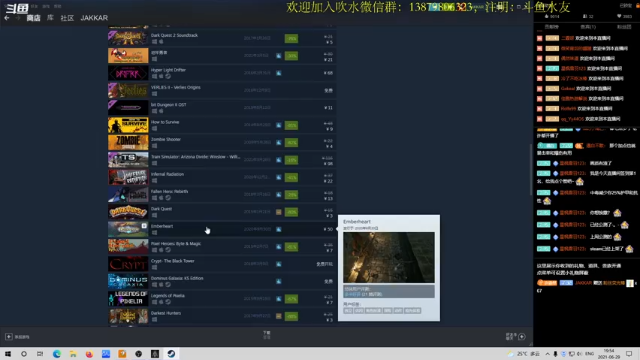Open the JAKKAR profile tab
The image size is (640, 360).
click(x=94, y=18)
